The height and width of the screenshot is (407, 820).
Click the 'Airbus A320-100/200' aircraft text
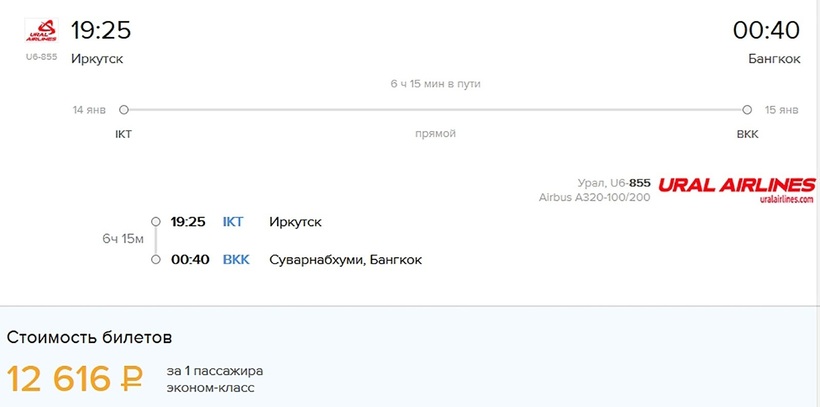[x=594, y=198]
